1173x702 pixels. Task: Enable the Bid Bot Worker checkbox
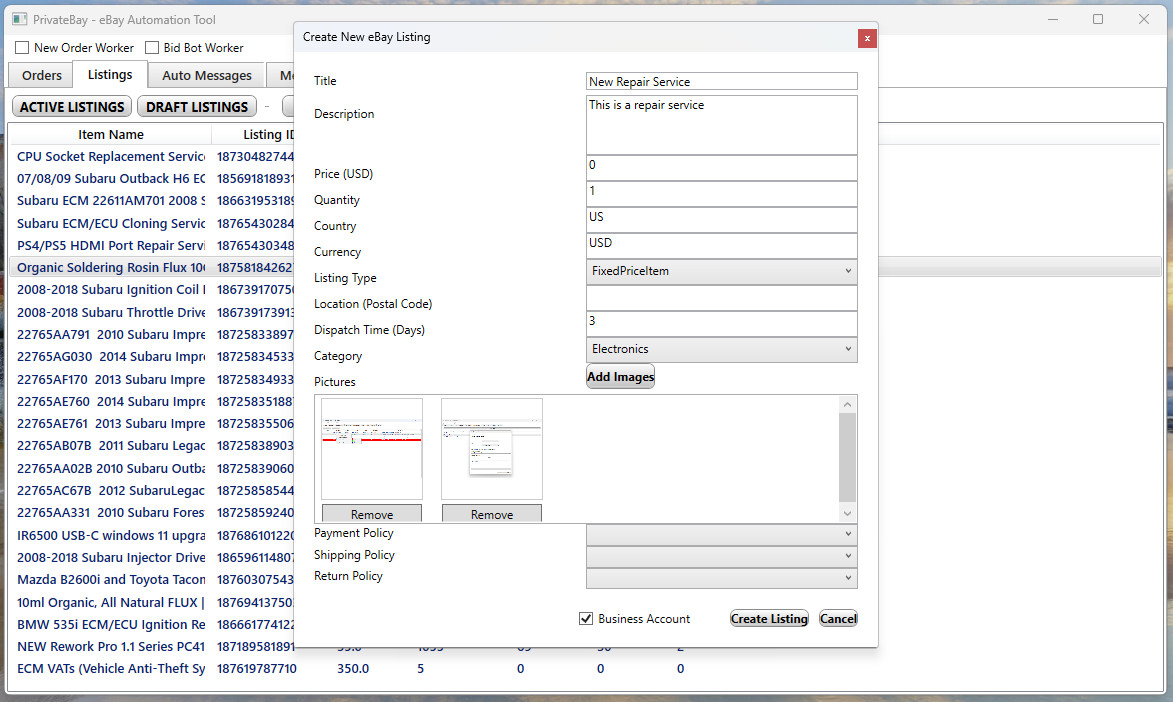(153, 48)
